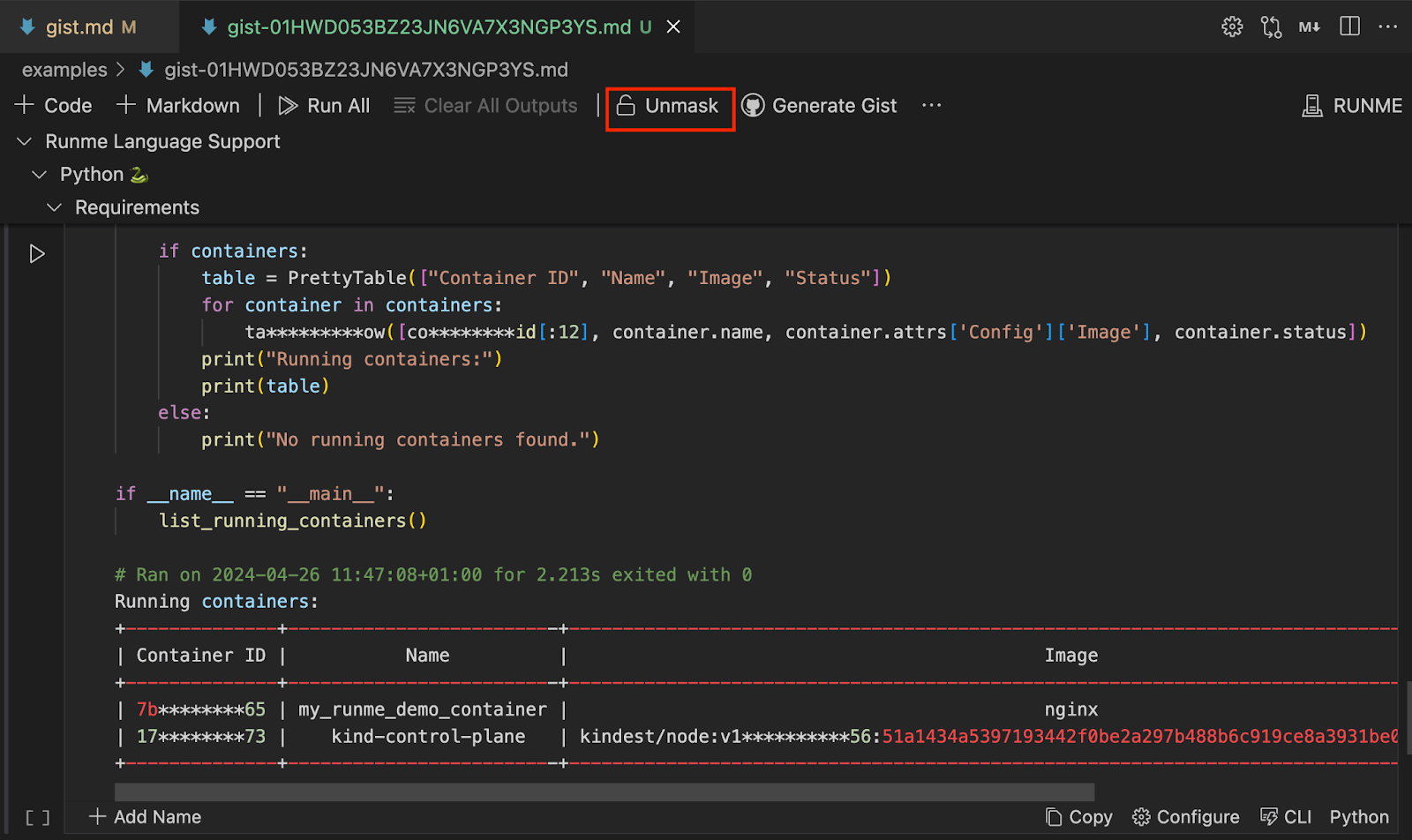Collapse the Requirements section
Image resolution: width=1412 pixels, height=840 pixels.
(54, 207)
